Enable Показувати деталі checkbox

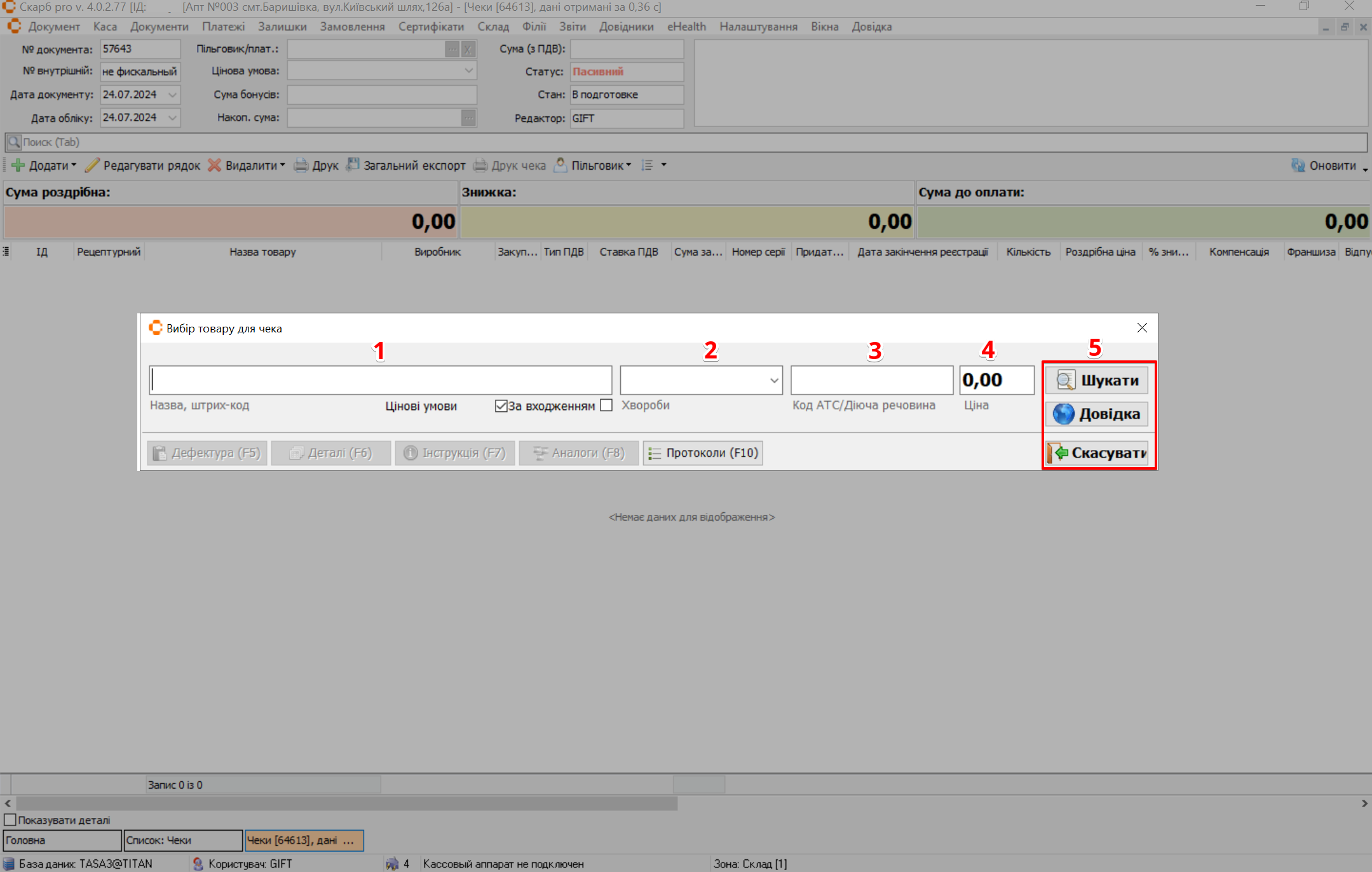tap(10, 820)
